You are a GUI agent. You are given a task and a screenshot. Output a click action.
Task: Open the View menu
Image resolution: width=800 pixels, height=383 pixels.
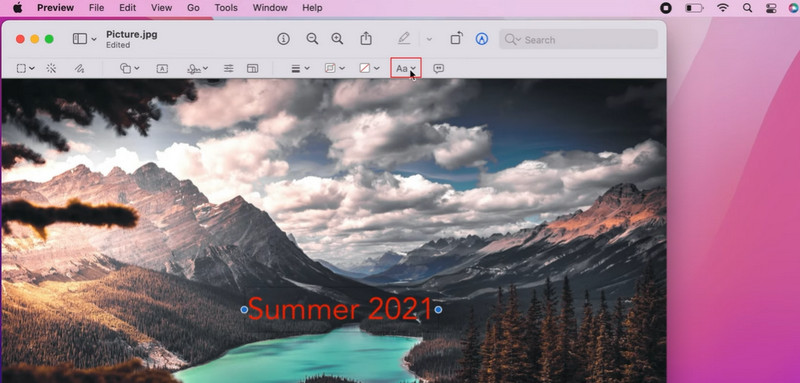click(x=161, y=8)
